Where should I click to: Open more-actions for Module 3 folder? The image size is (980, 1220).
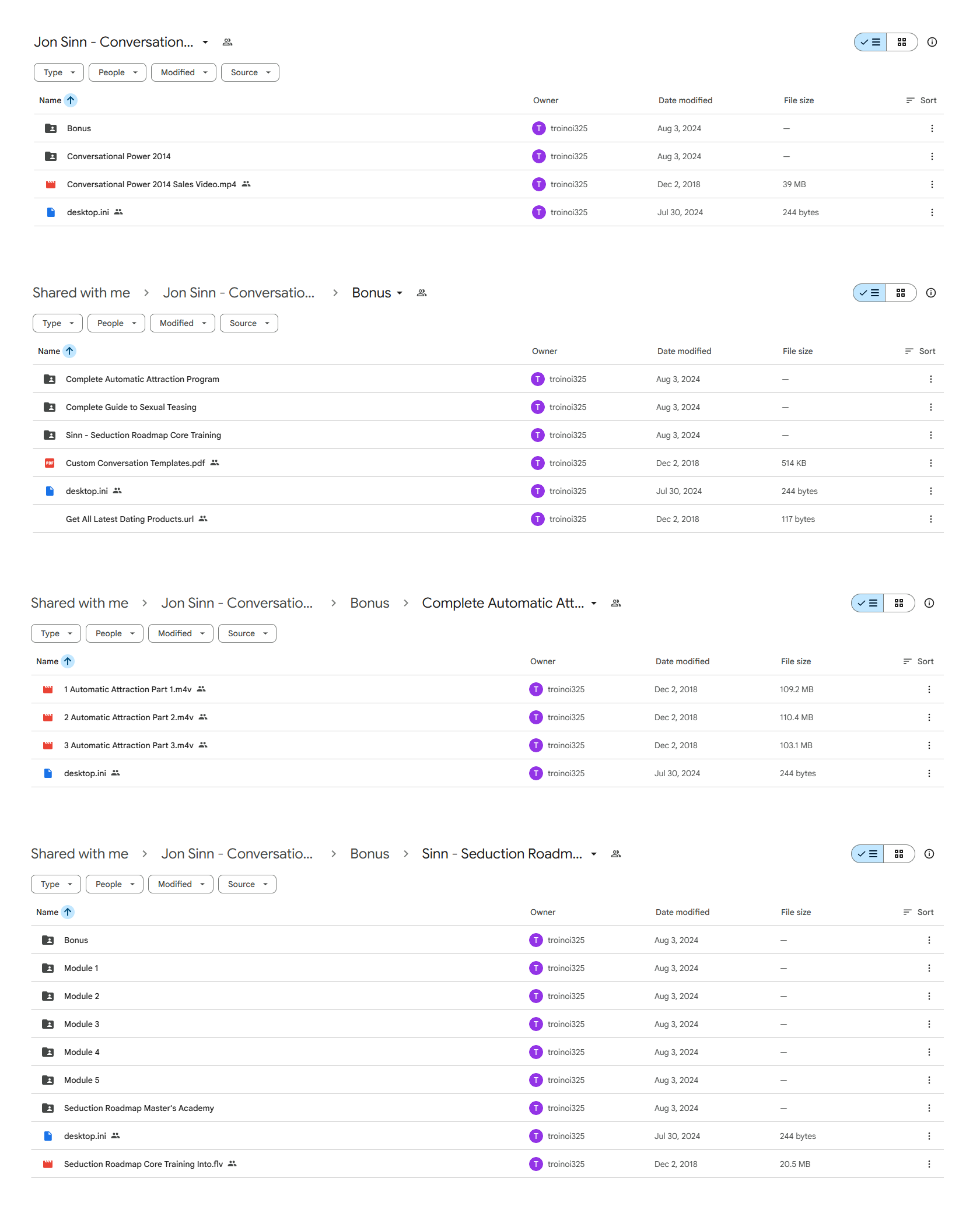tap(929, 1024)
